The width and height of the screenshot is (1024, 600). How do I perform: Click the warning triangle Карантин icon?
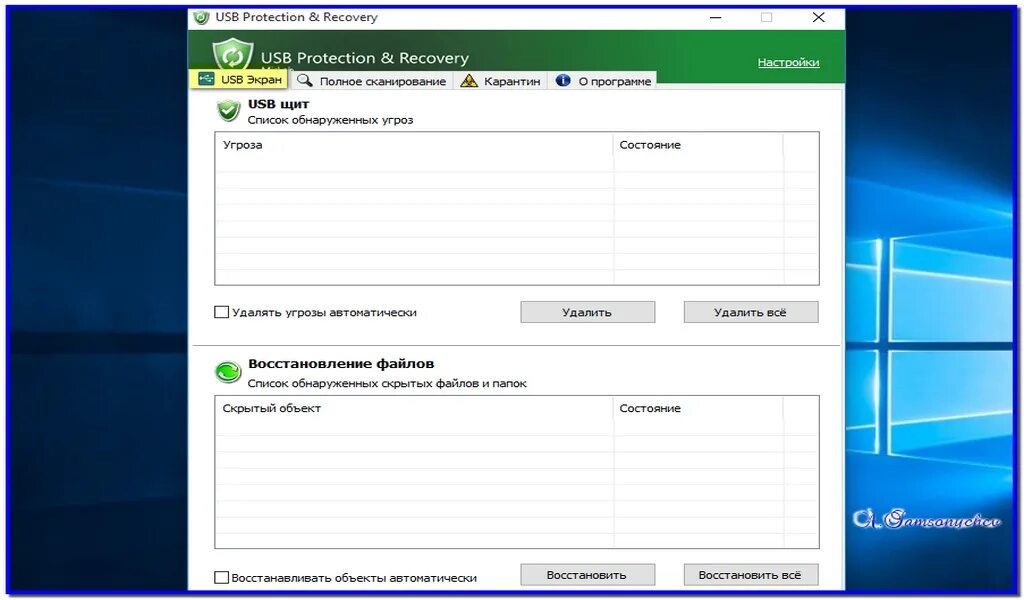point(469,81)
